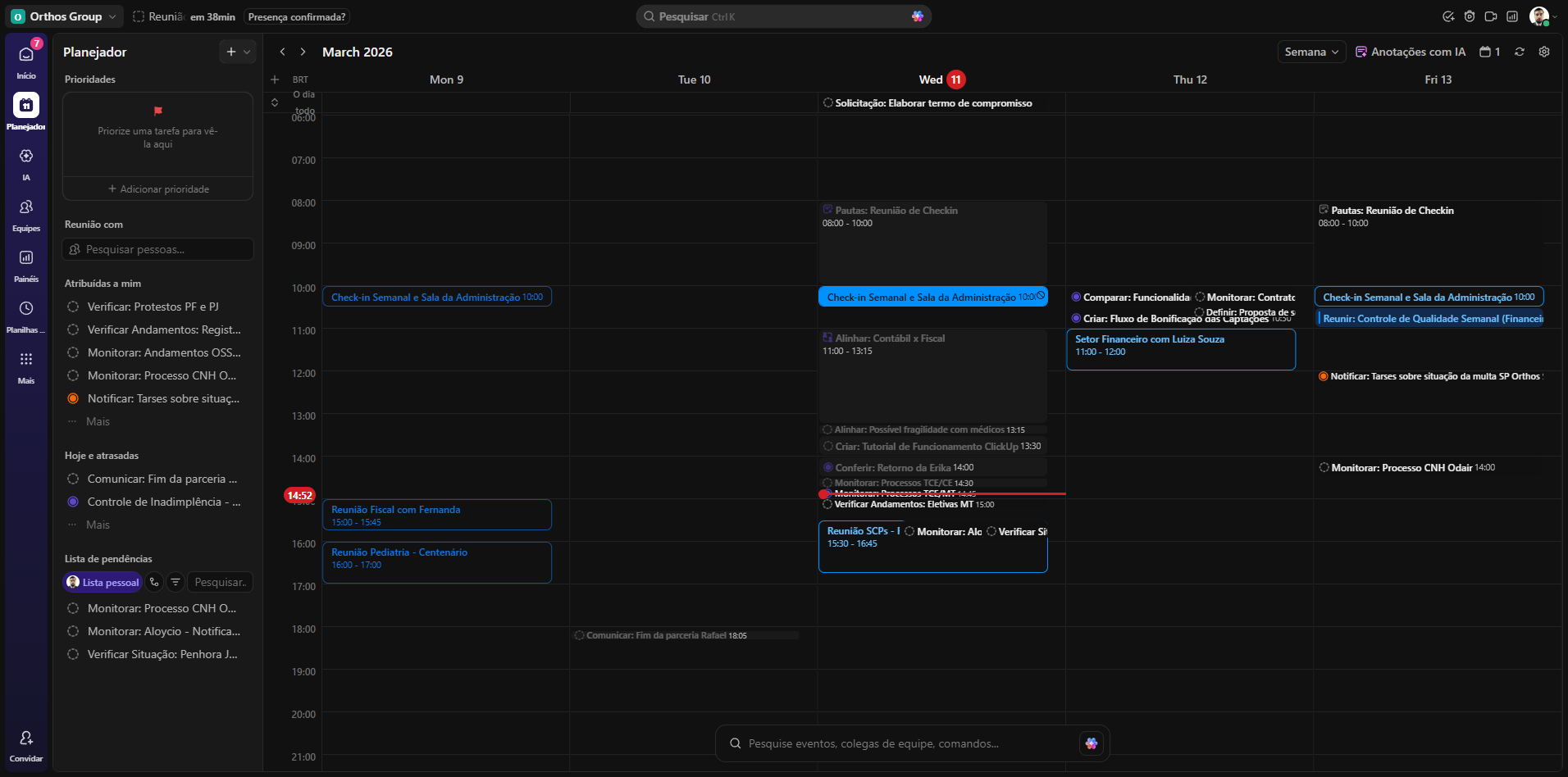
Task: Open Painéis dashboards icon
Action: coord(26,258)
